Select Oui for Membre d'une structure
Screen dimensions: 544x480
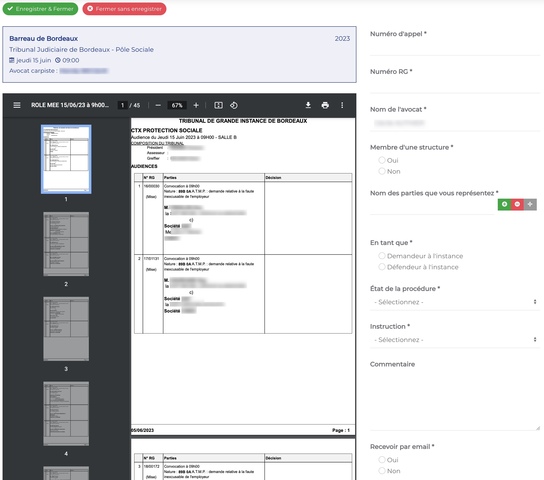(x=382, y=160)
